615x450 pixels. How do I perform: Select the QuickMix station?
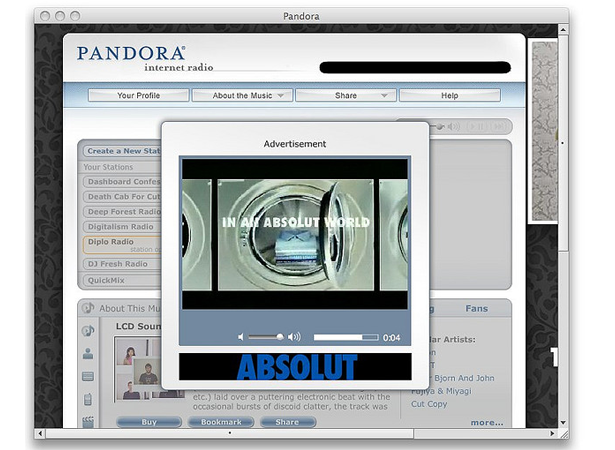pyautogui.click(x=123, y=280)
